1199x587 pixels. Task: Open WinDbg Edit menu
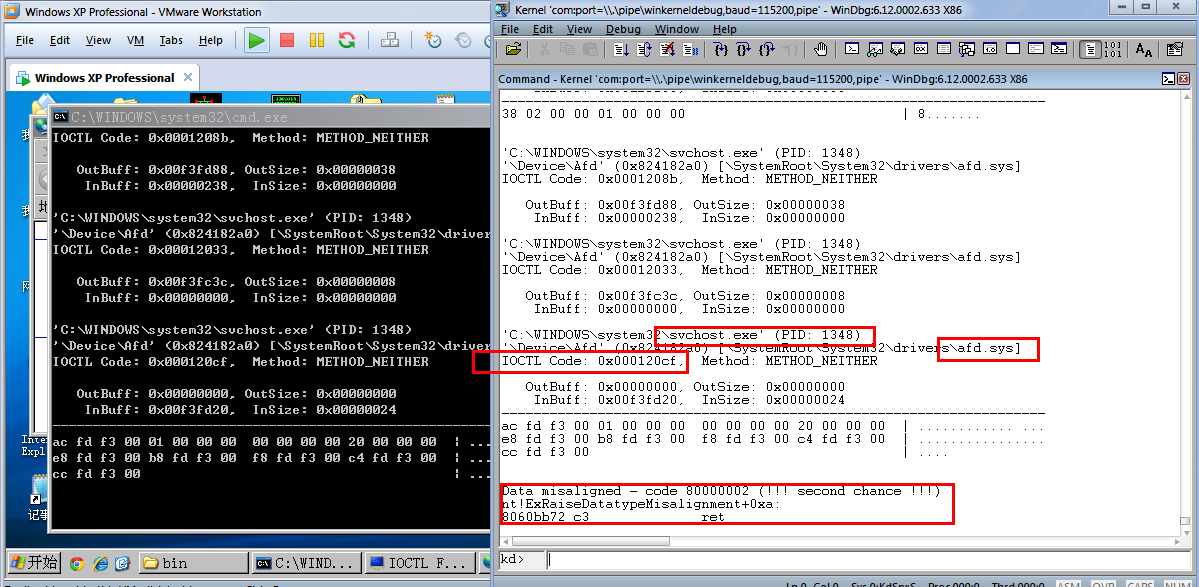[543, 29]
